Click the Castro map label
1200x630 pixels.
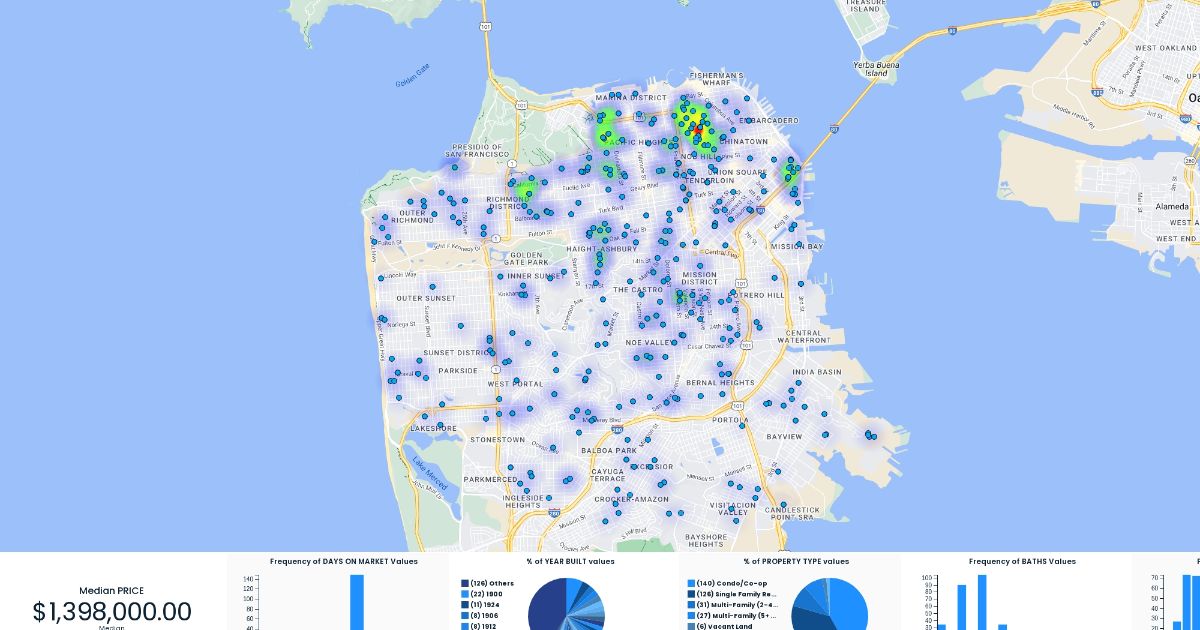tap(638, 290)
